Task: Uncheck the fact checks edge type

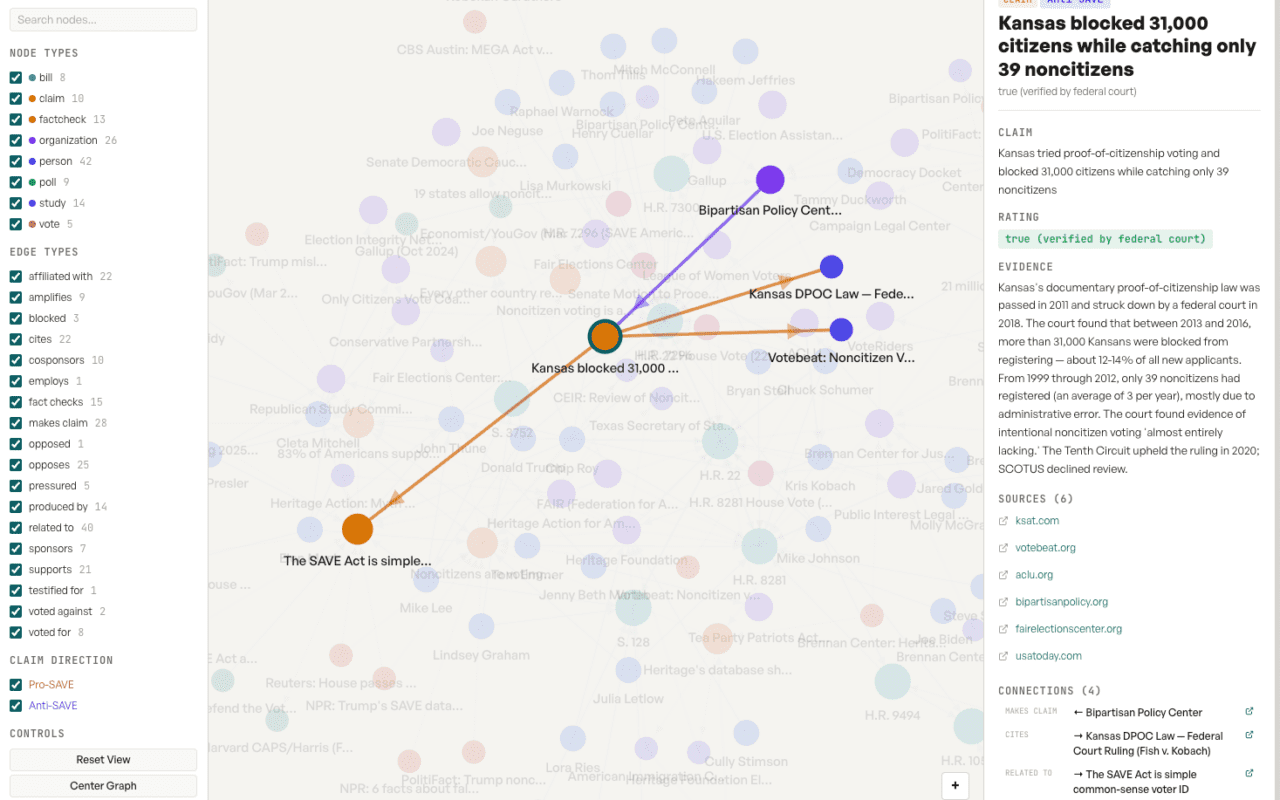Action: (x=16, y=402)
